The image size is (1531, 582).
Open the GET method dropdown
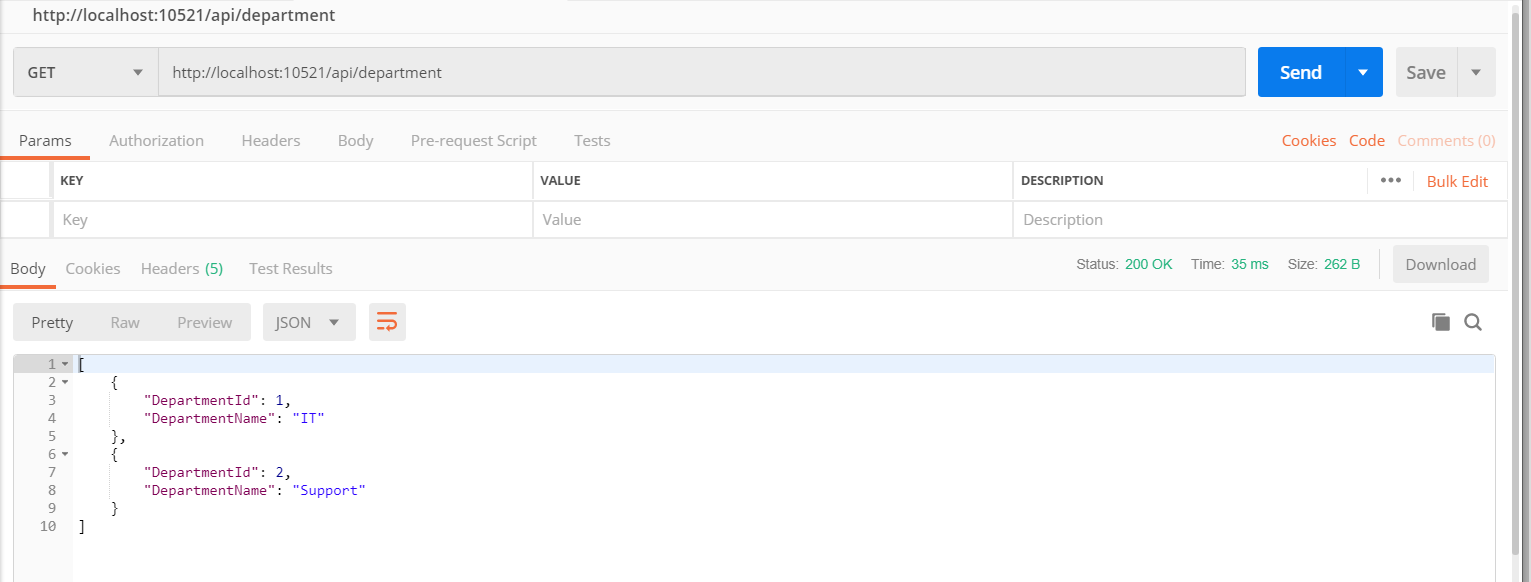(86, 72)
